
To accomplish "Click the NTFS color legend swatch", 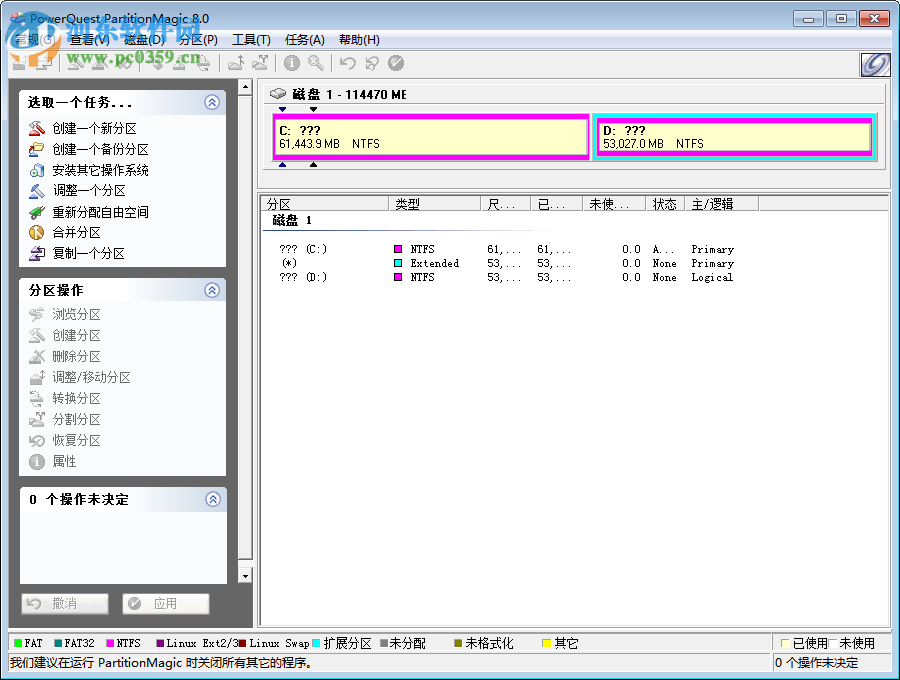I will 110,643.
